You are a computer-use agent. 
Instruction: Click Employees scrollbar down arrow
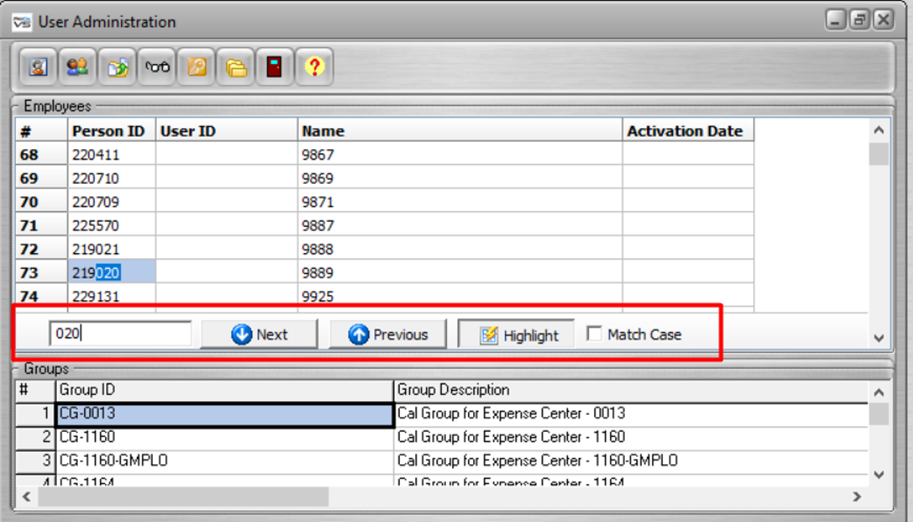879,338
